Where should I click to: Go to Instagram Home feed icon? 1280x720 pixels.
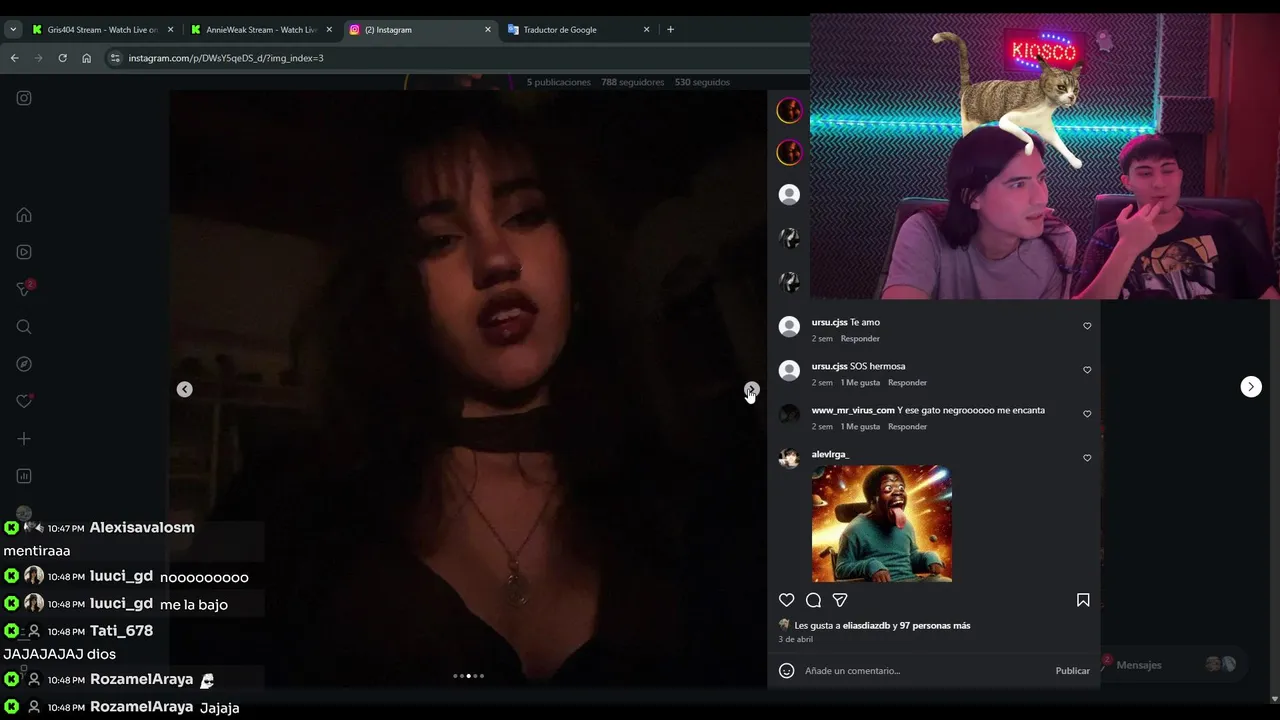point(24,215)
